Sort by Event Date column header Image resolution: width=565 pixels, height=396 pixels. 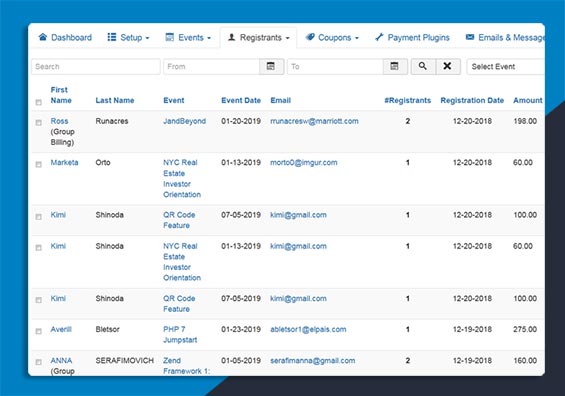coord(241,101)
